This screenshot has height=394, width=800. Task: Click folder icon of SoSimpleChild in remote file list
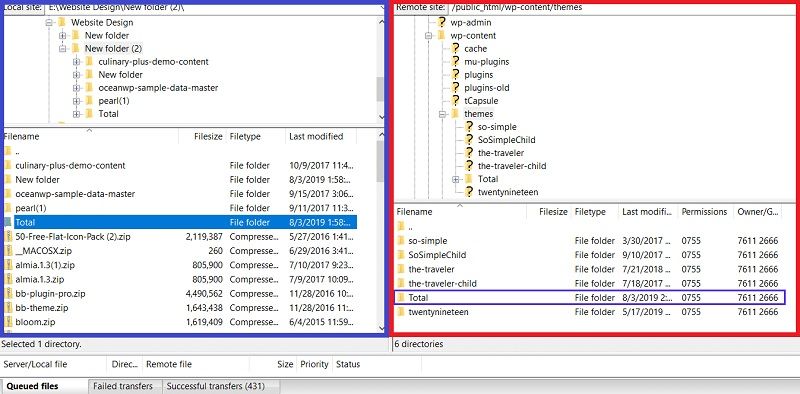(401, 255)
